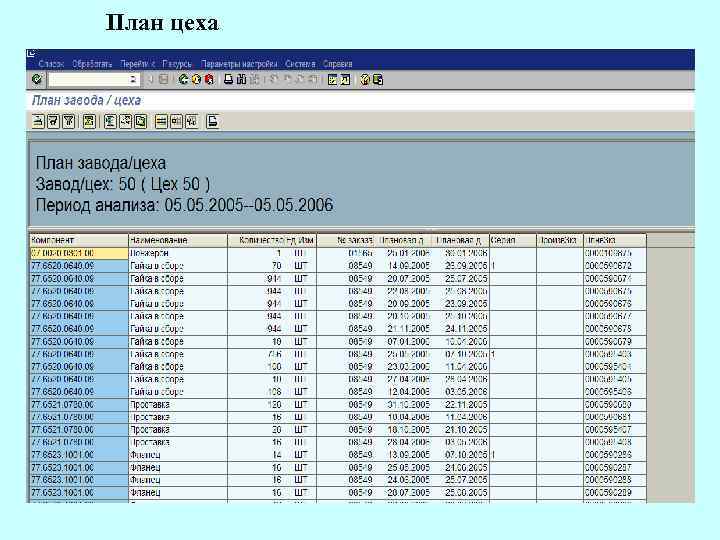Screen dimensions: 720x540
Task: Open the Перейти к menu
Action: tap(138, 64)
